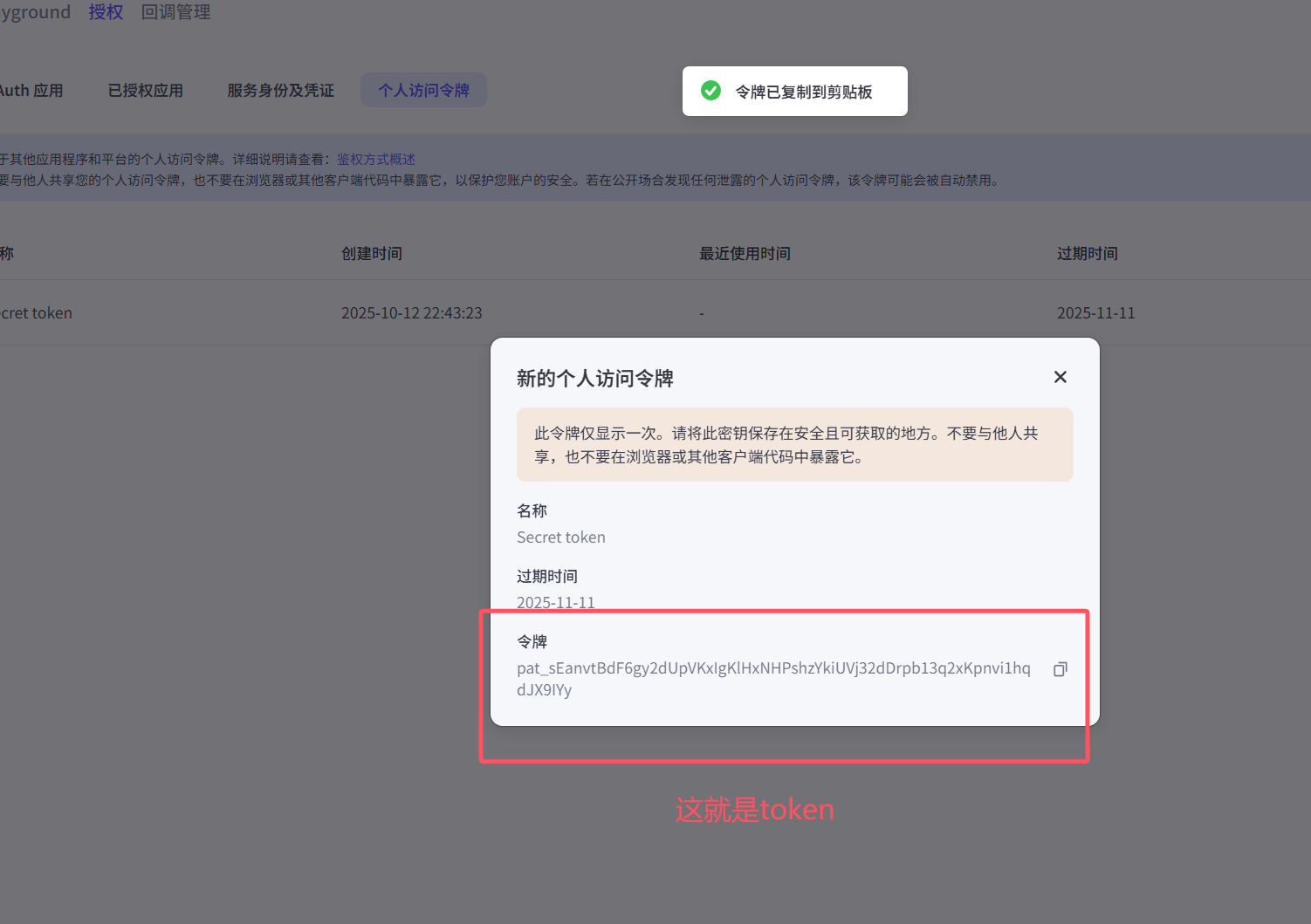Click the warning notice in the dialog
The image size is (1311, 924).
coord(795,445)
